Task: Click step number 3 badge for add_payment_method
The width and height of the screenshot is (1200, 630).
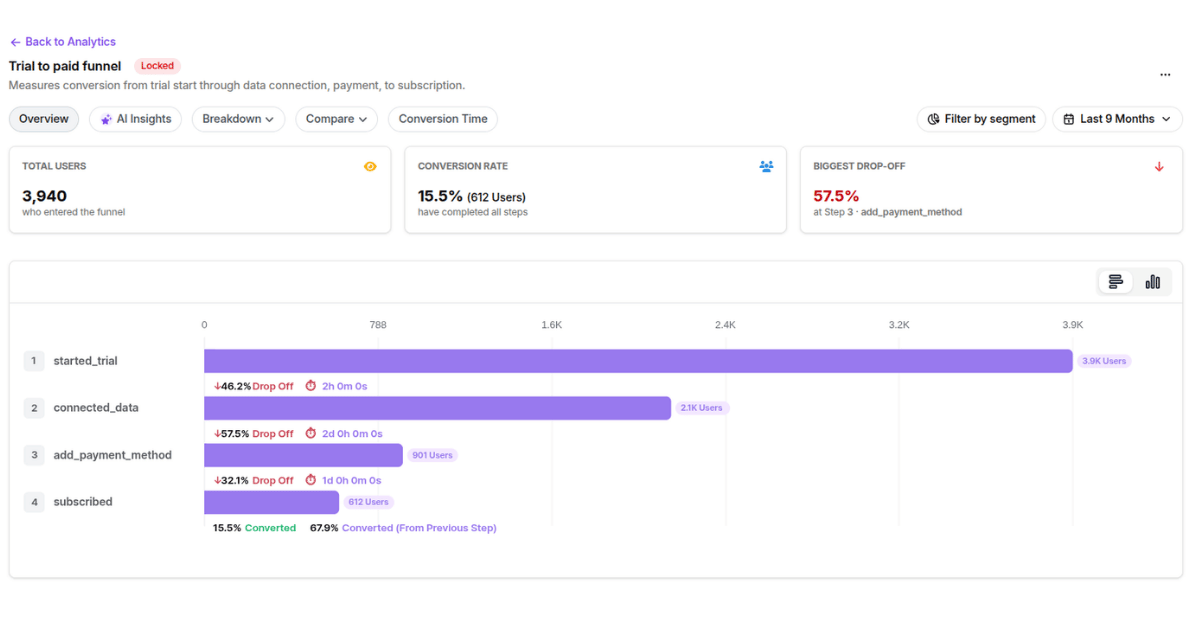Action: click(34, 455)
